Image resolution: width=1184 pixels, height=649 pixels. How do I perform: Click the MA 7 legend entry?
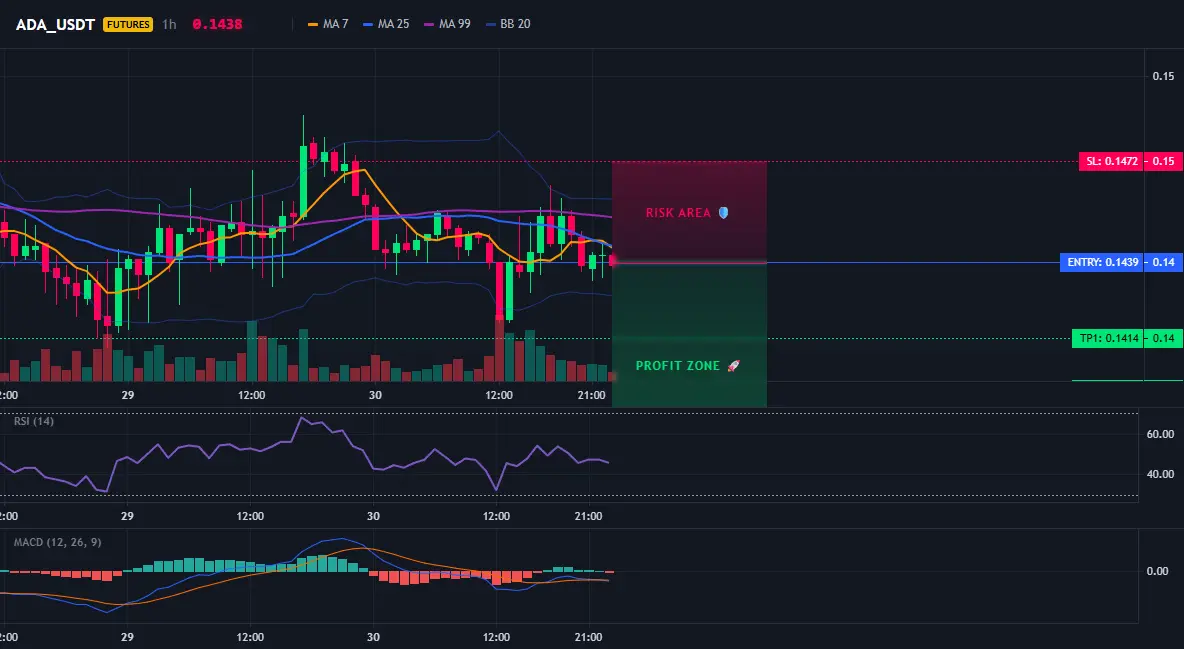pos(328,24)
